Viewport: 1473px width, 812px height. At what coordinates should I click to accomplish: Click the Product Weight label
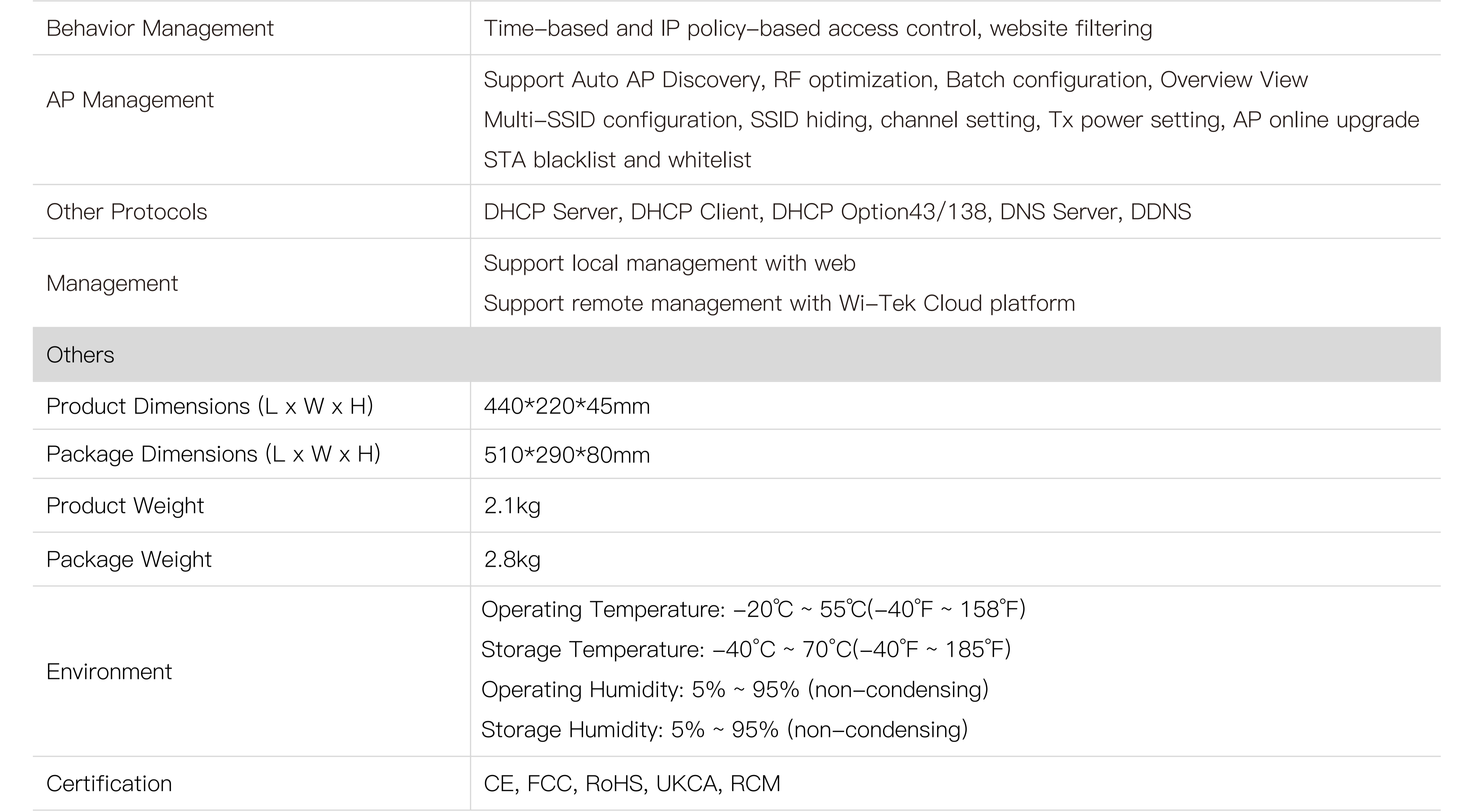[x=125, y=505]
